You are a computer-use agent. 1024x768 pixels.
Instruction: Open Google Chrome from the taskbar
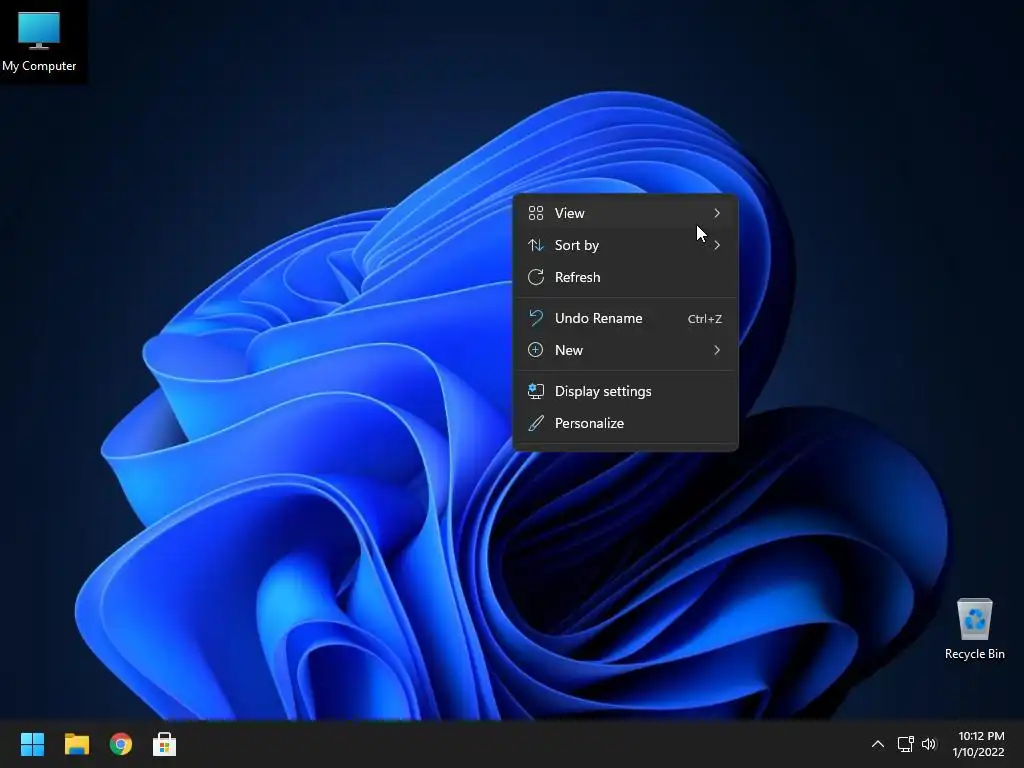(x=121, y=744)
